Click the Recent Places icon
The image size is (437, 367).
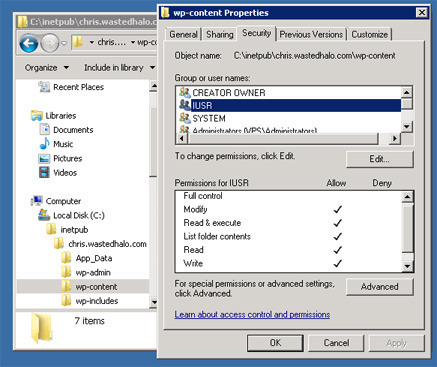coord(44,87)
